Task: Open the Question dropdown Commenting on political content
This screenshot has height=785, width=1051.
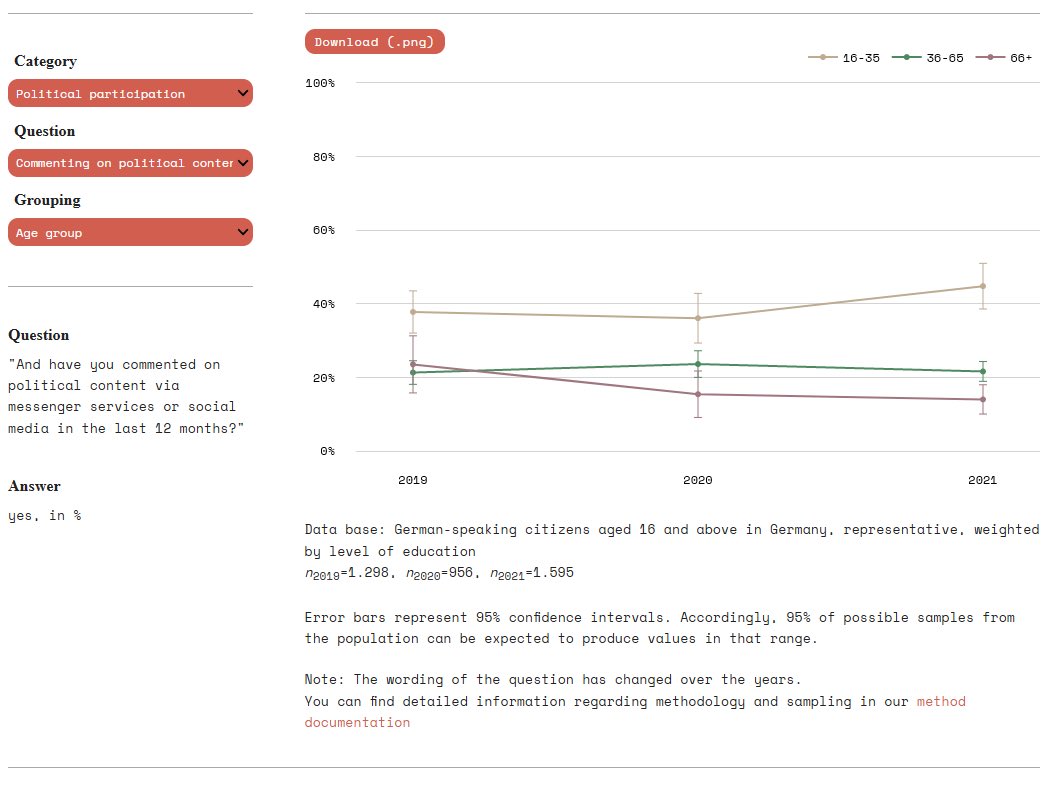Action: coord(130,163)
